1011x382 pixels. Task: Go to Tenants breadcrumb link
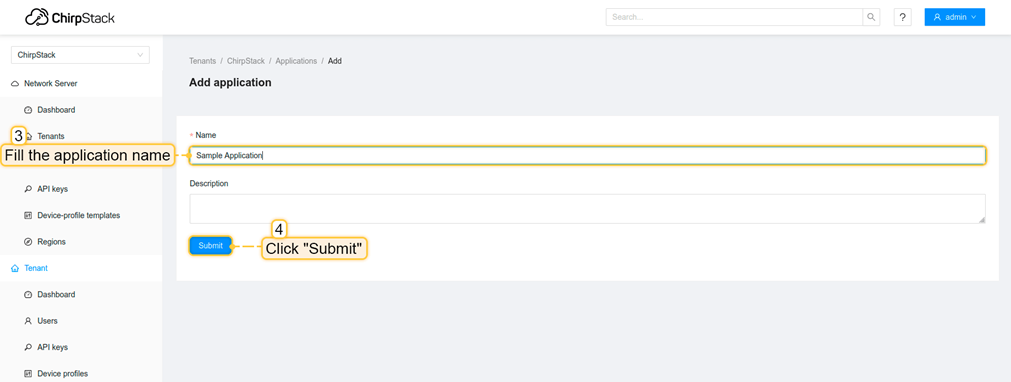202,61
